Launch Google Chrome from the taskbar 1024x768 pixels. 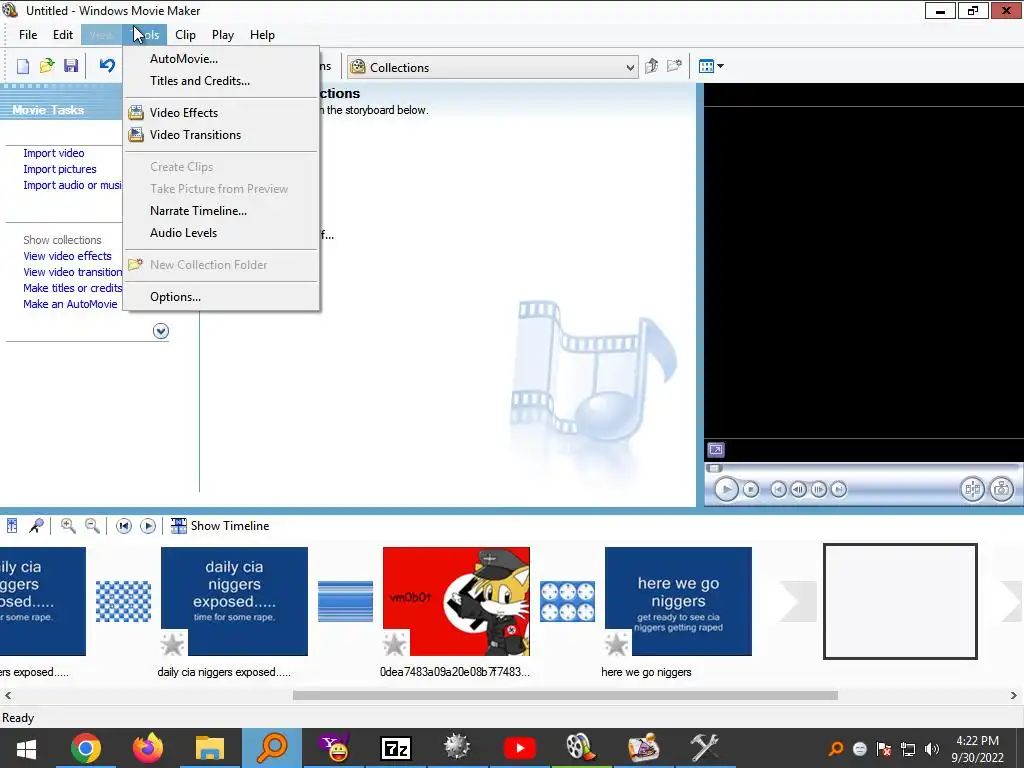(x=86, y=748)
